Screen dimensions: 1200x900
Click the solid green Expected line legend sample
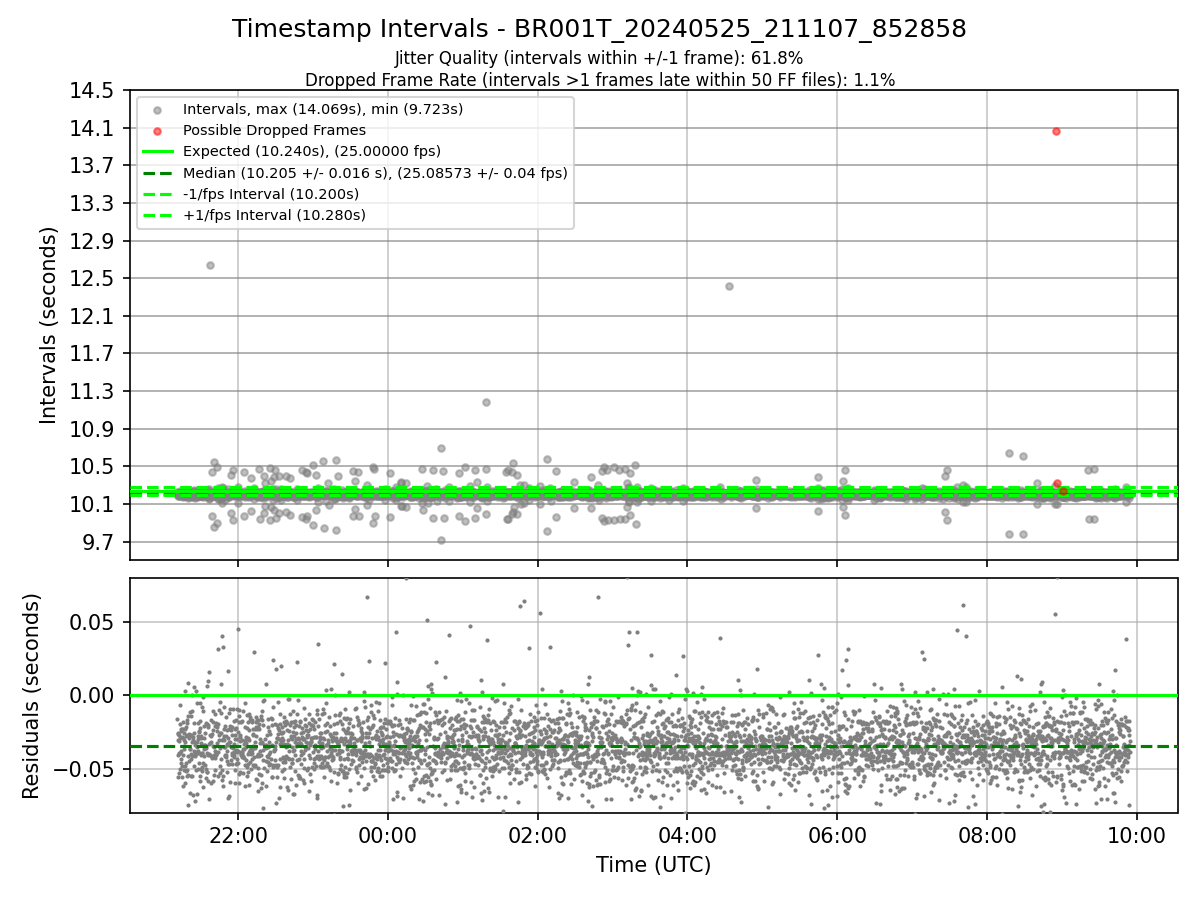pyautogui.click(x=159, y=151)
